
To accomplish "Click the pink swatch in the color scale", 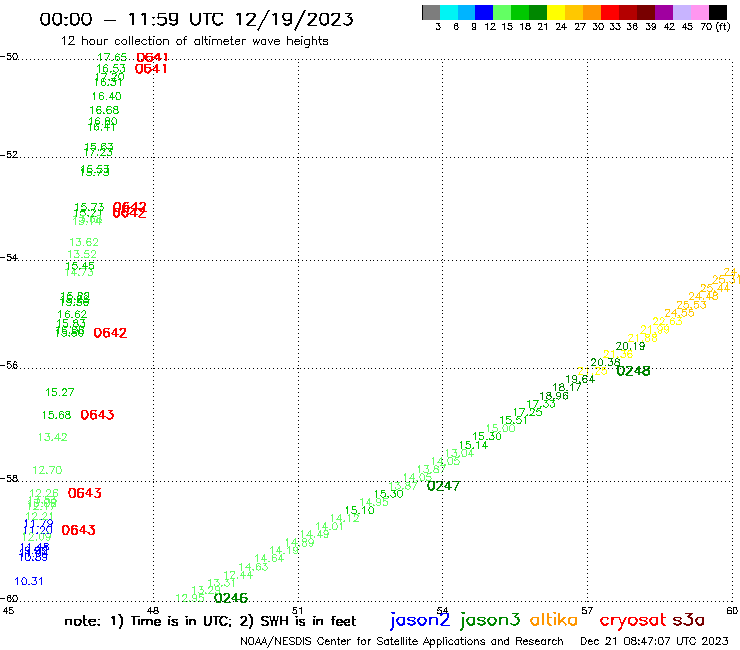I will (x=699, y=12).
